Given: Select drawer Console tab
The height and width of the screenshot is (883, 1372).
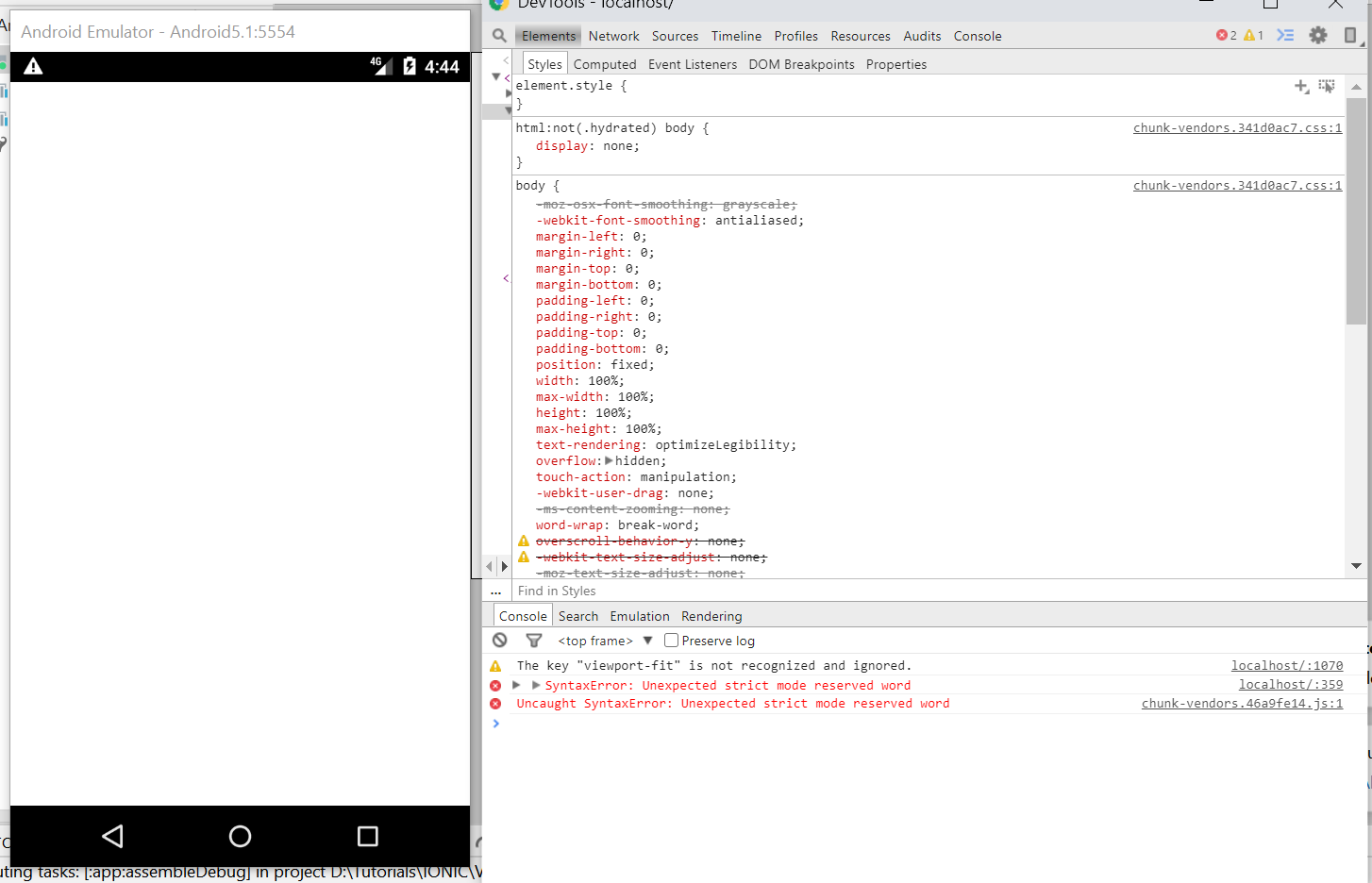Looking at the screenshot, I should point(523,616).
